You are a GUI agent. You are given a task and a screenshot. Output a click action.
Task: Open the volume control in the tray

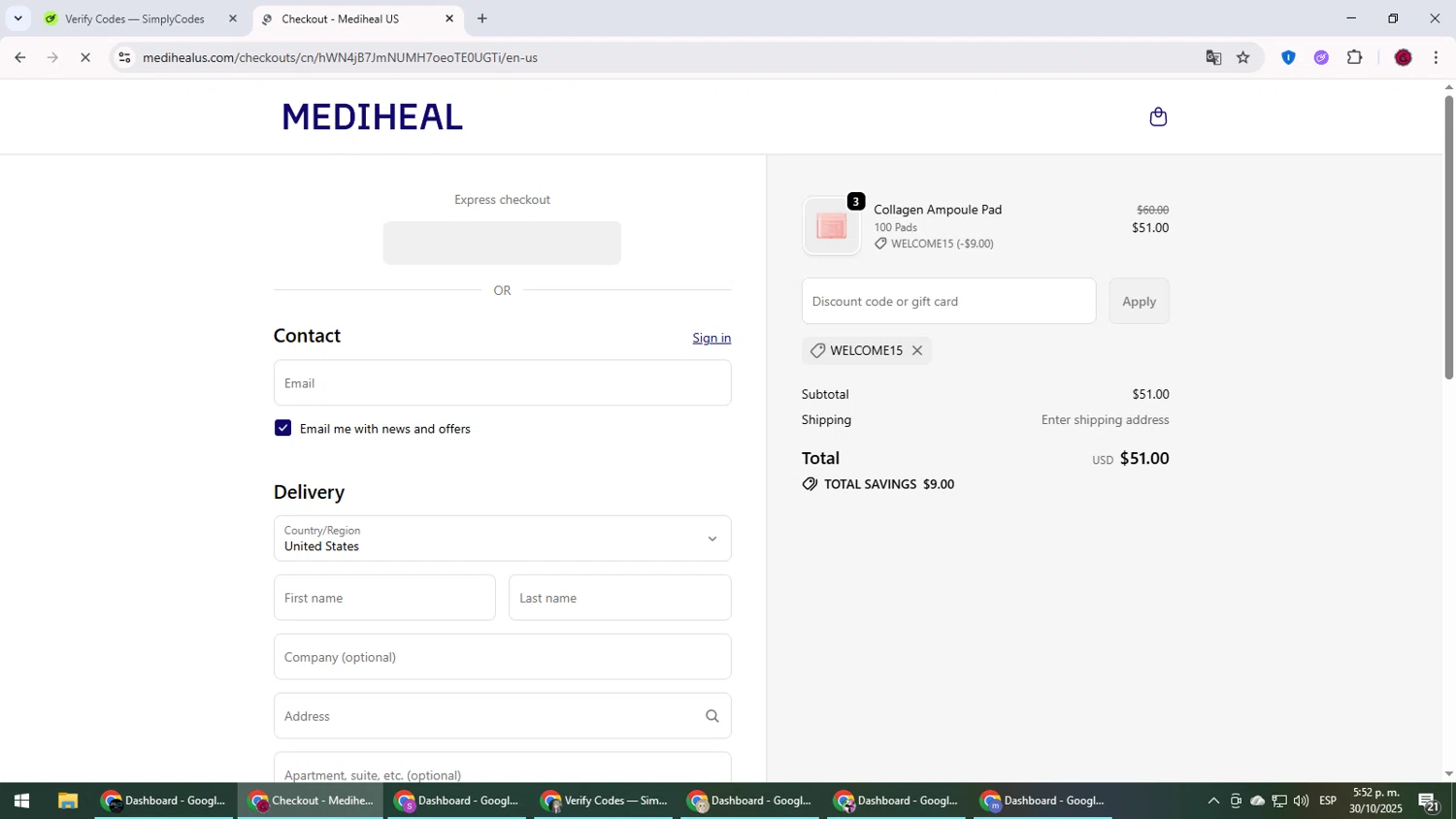click(1301, 801)
